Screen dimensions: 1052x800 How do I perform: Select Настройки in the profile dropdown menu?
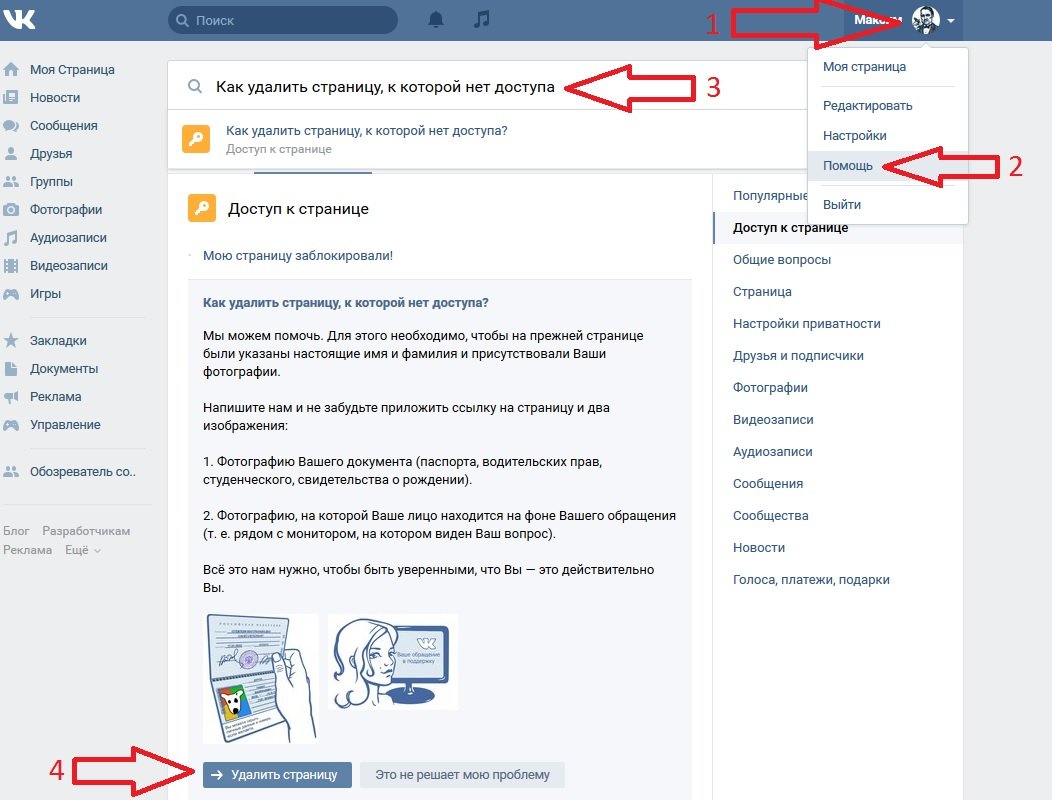[x=855, y=136]
